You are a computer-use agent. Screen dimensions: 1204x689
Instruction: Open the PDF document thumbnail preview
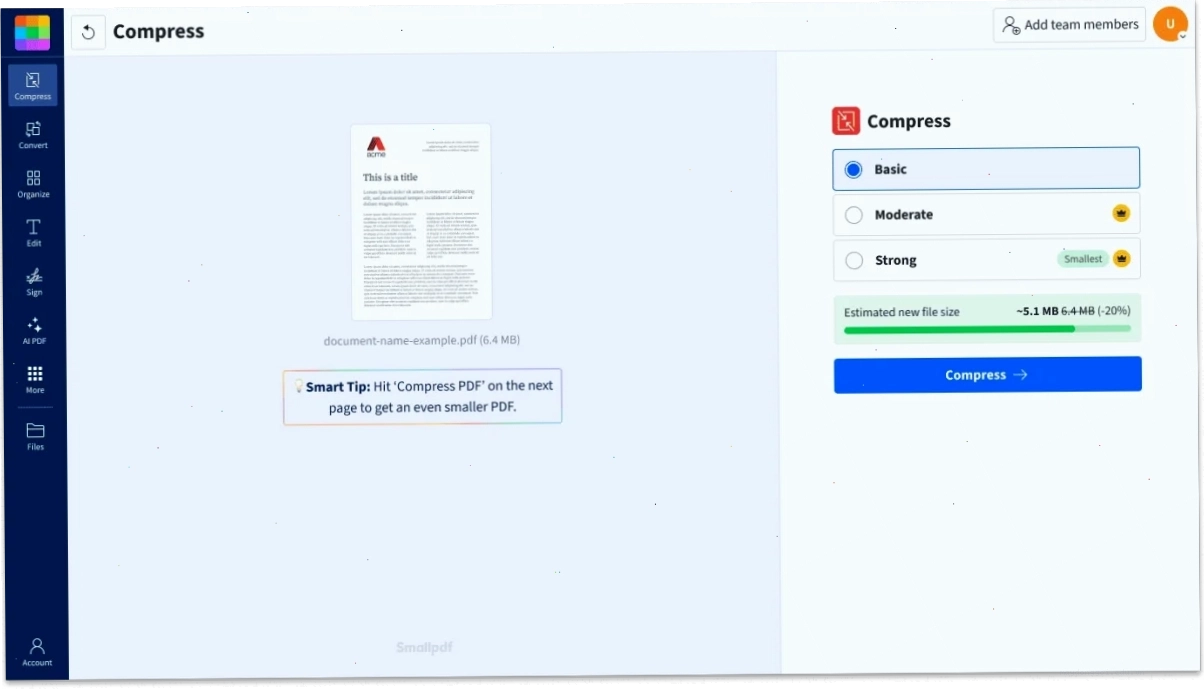tap(421, 222)
